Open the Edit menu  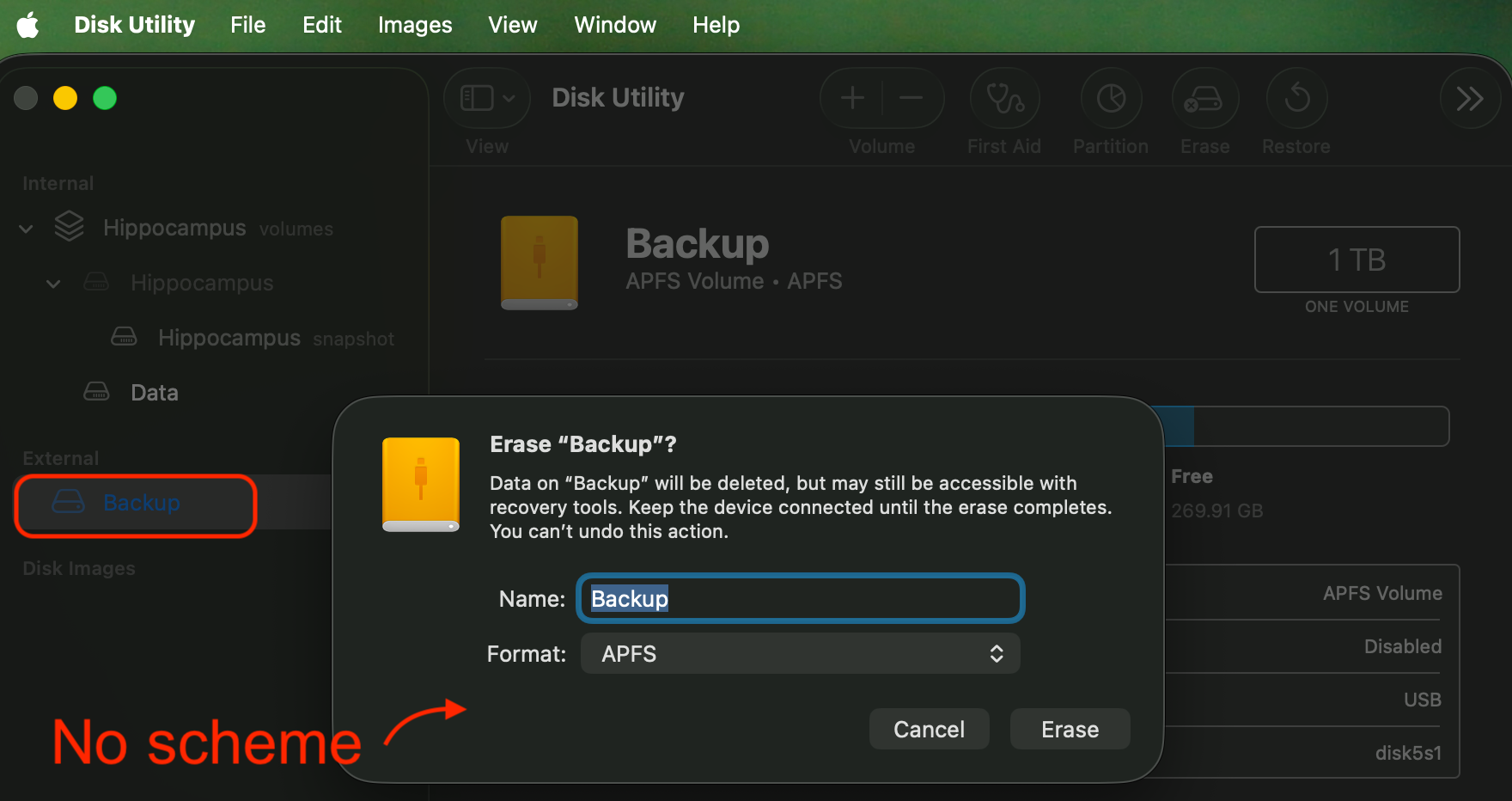click(x=322, y=25)
